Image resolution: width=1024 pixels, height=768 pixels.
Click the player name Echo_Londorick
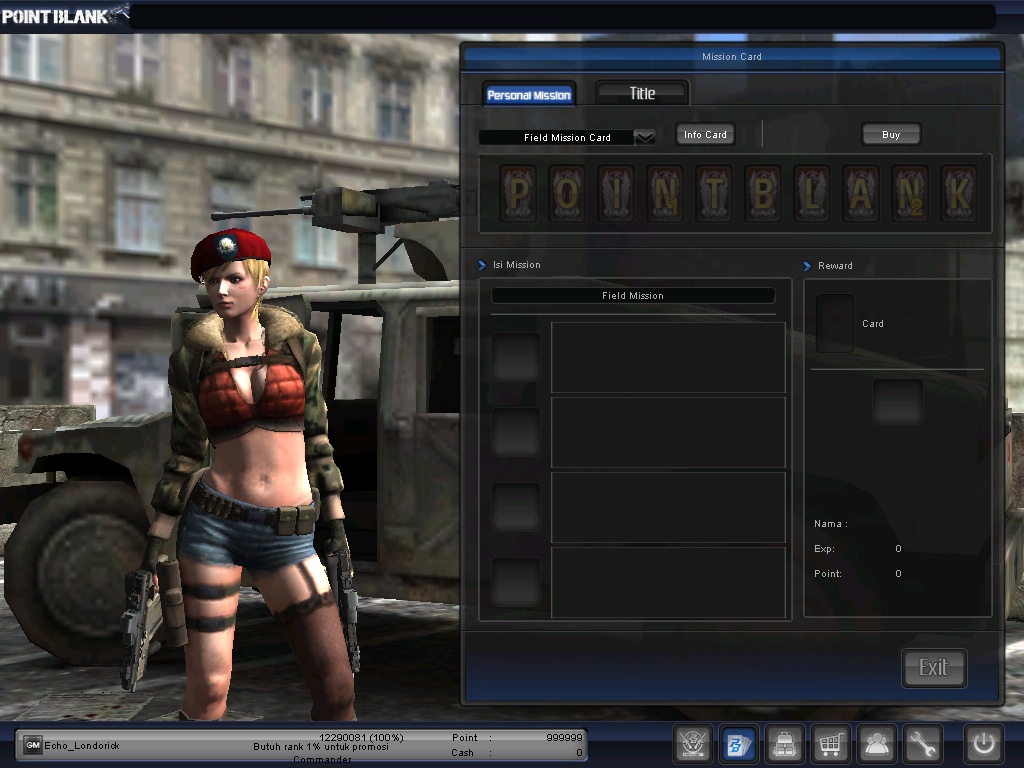82,745
